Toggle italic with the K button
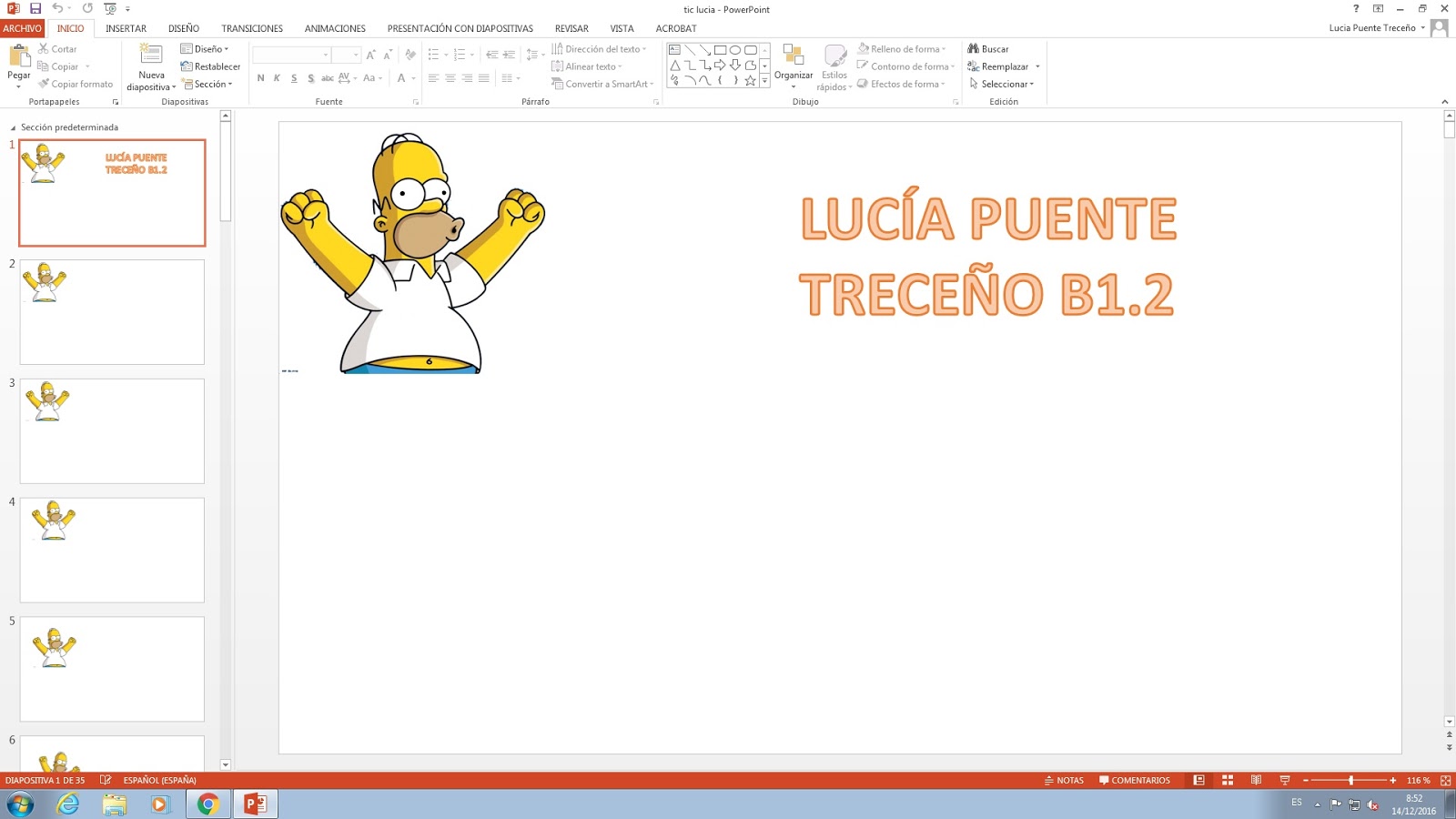The image size is (1456, 819). pyautogui.click(x=277, y=78)
